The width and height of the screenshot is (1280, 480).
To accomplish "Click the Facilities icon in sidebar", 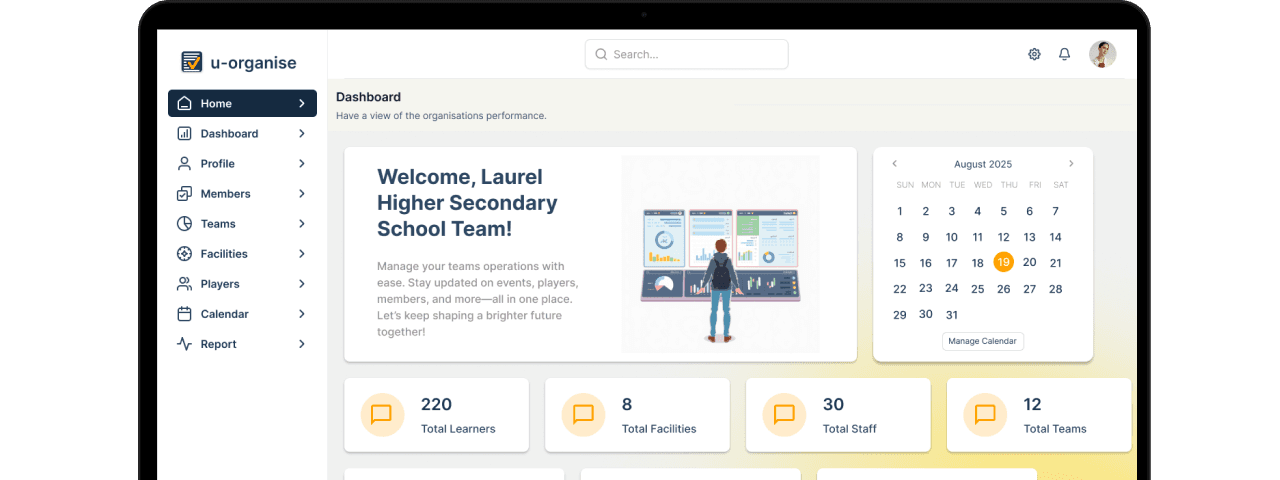I will [x=184, y=253].
